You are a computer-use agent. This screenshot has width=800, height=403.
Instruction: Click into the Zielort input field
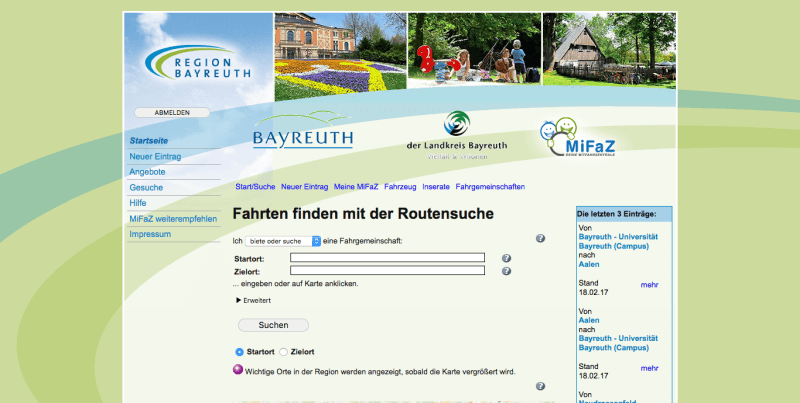coord(387,270)
